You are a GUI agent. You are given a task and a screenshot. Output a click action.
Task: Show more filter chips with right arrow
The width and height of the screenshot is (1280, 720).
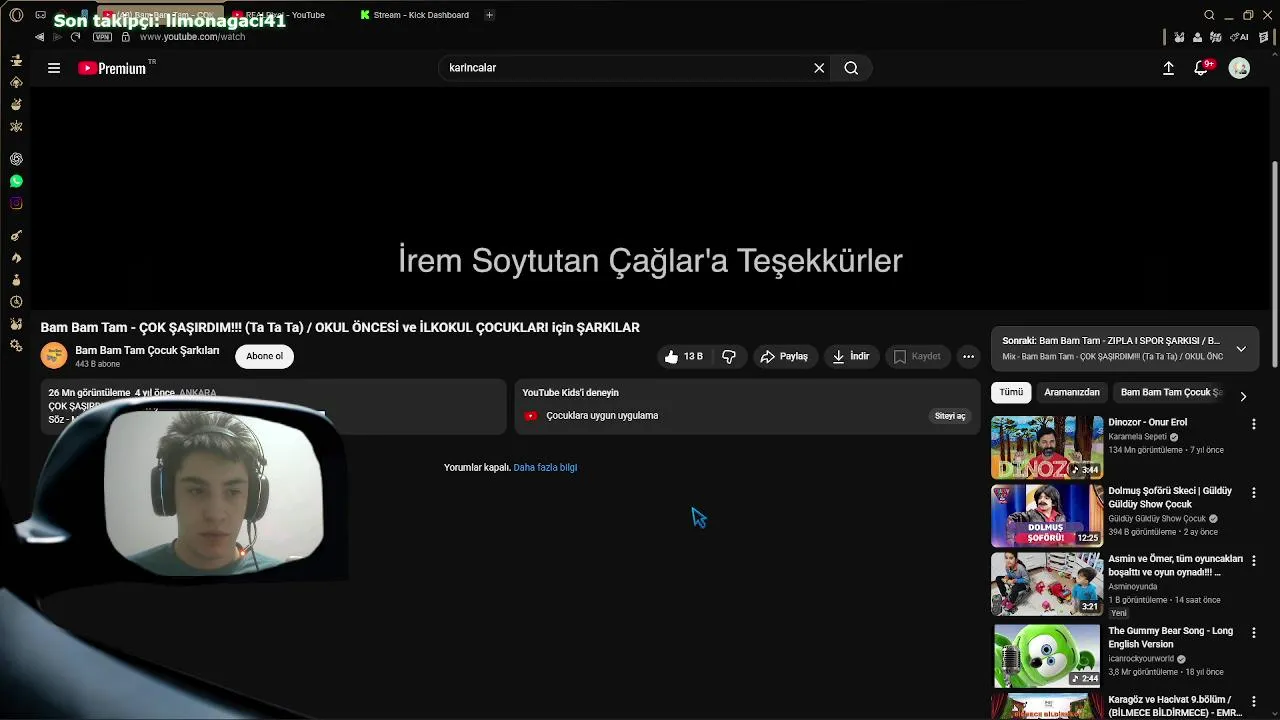(1243, 396)
